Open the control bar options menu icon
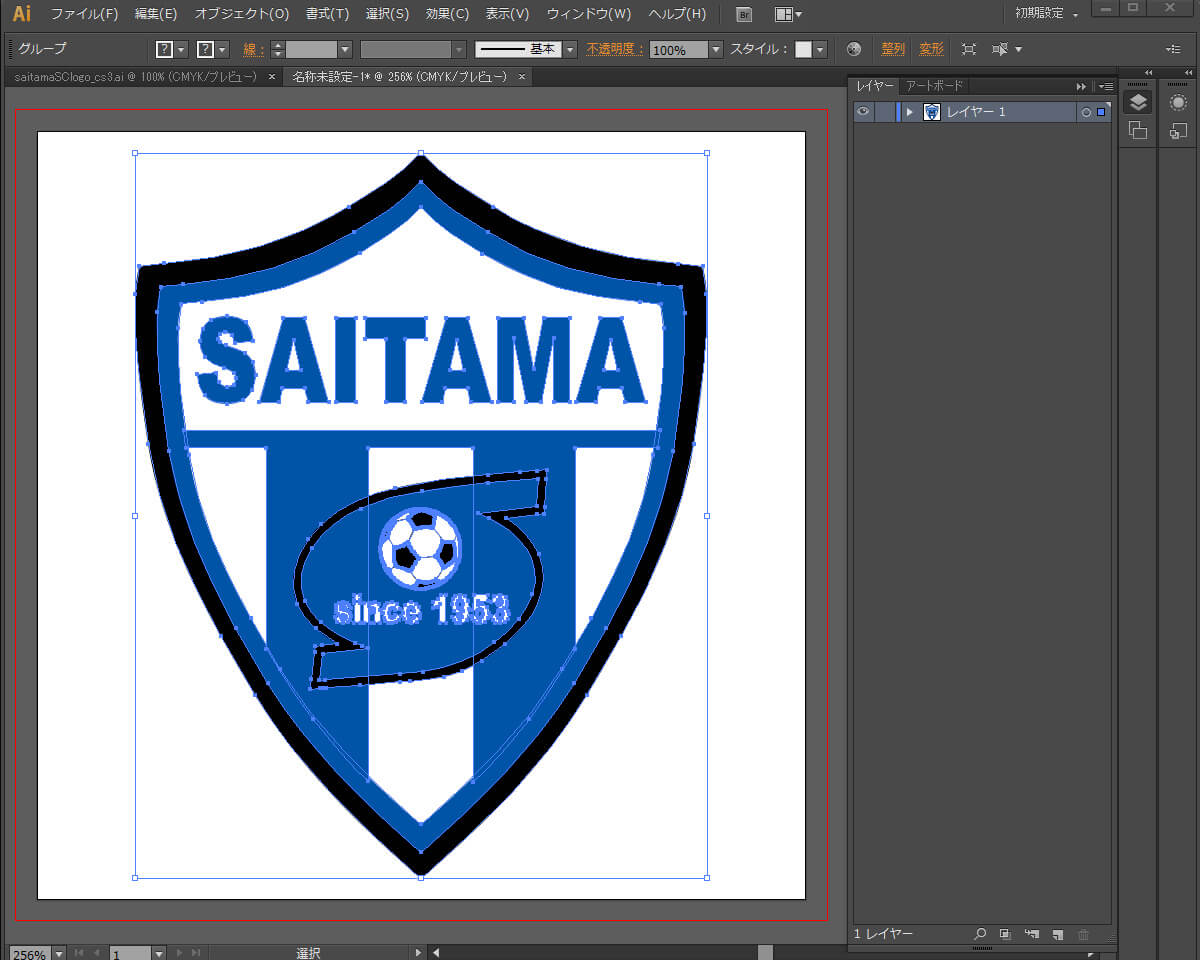The image size is (1200, 960). click(1173, 49)
